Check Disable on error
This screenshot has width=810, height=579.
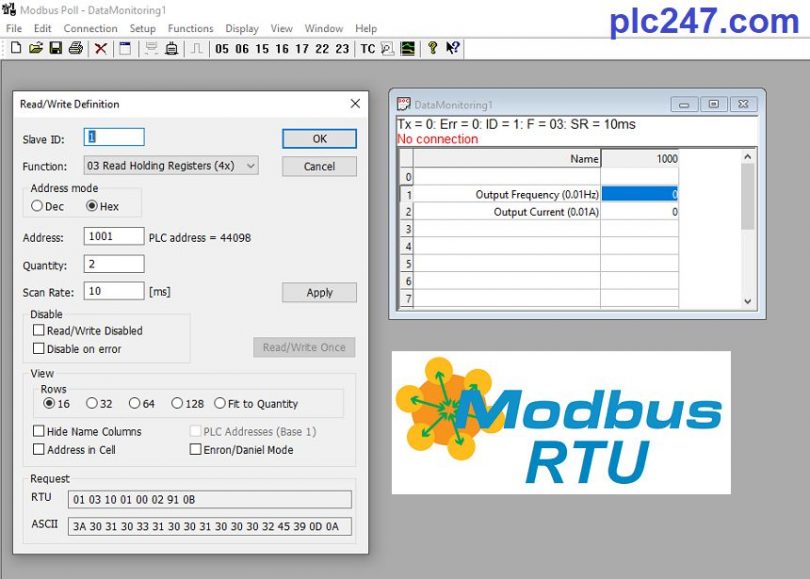[39, 349]
